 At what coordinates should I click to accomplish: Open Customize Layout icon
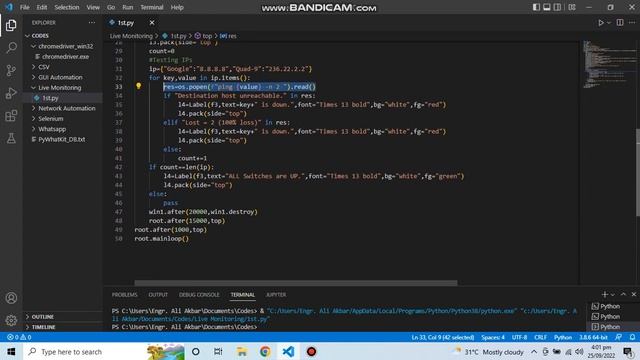coord(572,7)
